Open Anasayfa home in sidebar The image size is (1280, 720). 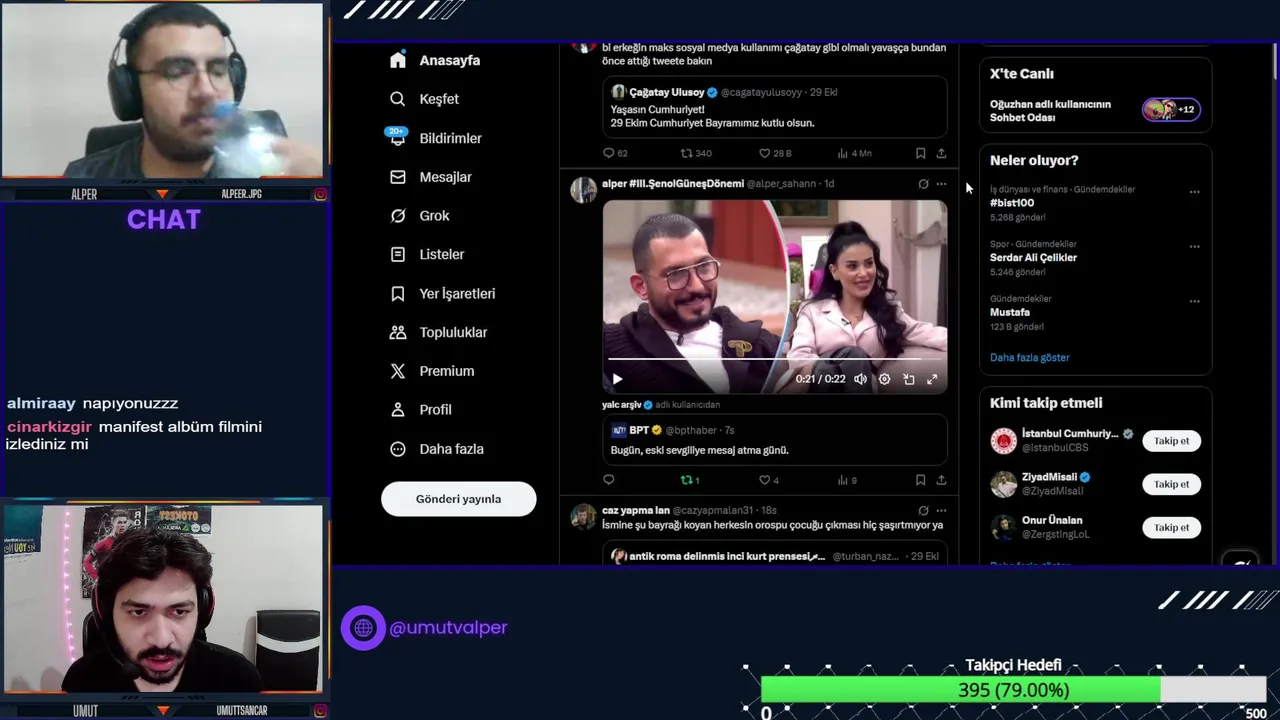click(435, 60)
